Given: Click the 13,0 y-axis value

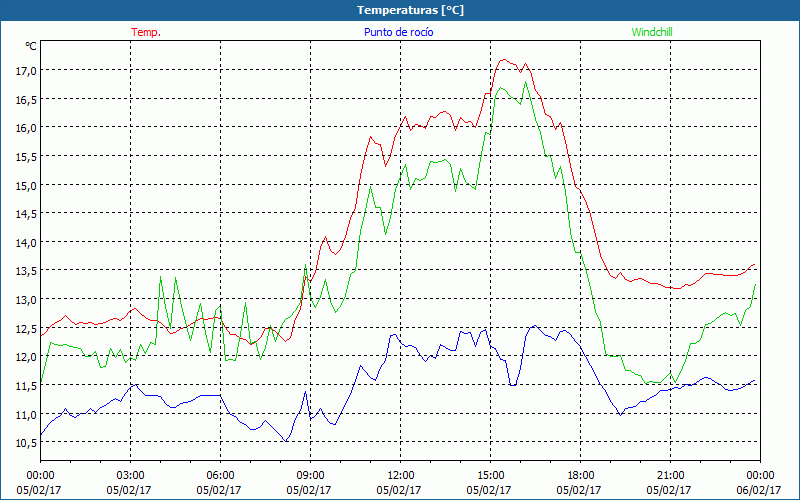Looking at the screenshot, I should tap(26, 299).
